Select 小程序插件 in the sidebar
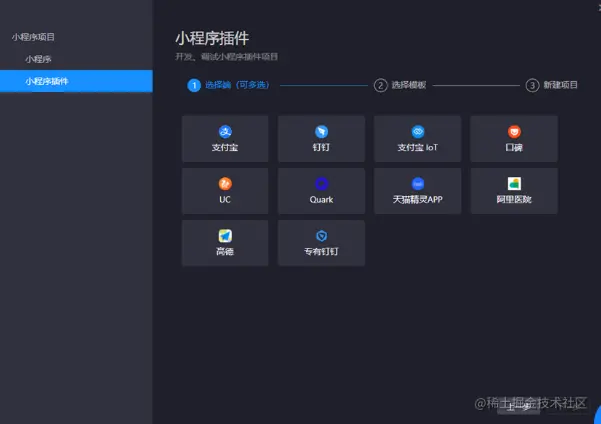Image resolution: width=601 pixels, height=424 pixels. [x=76, y=81]
